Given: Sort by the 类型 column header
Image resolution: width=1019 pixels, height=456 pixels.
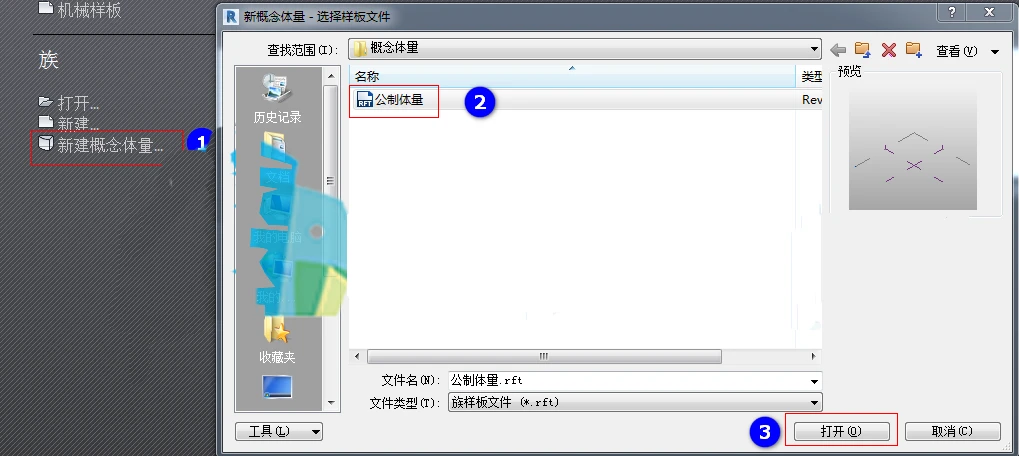Looking at the screenshot, I should (810, 77).
